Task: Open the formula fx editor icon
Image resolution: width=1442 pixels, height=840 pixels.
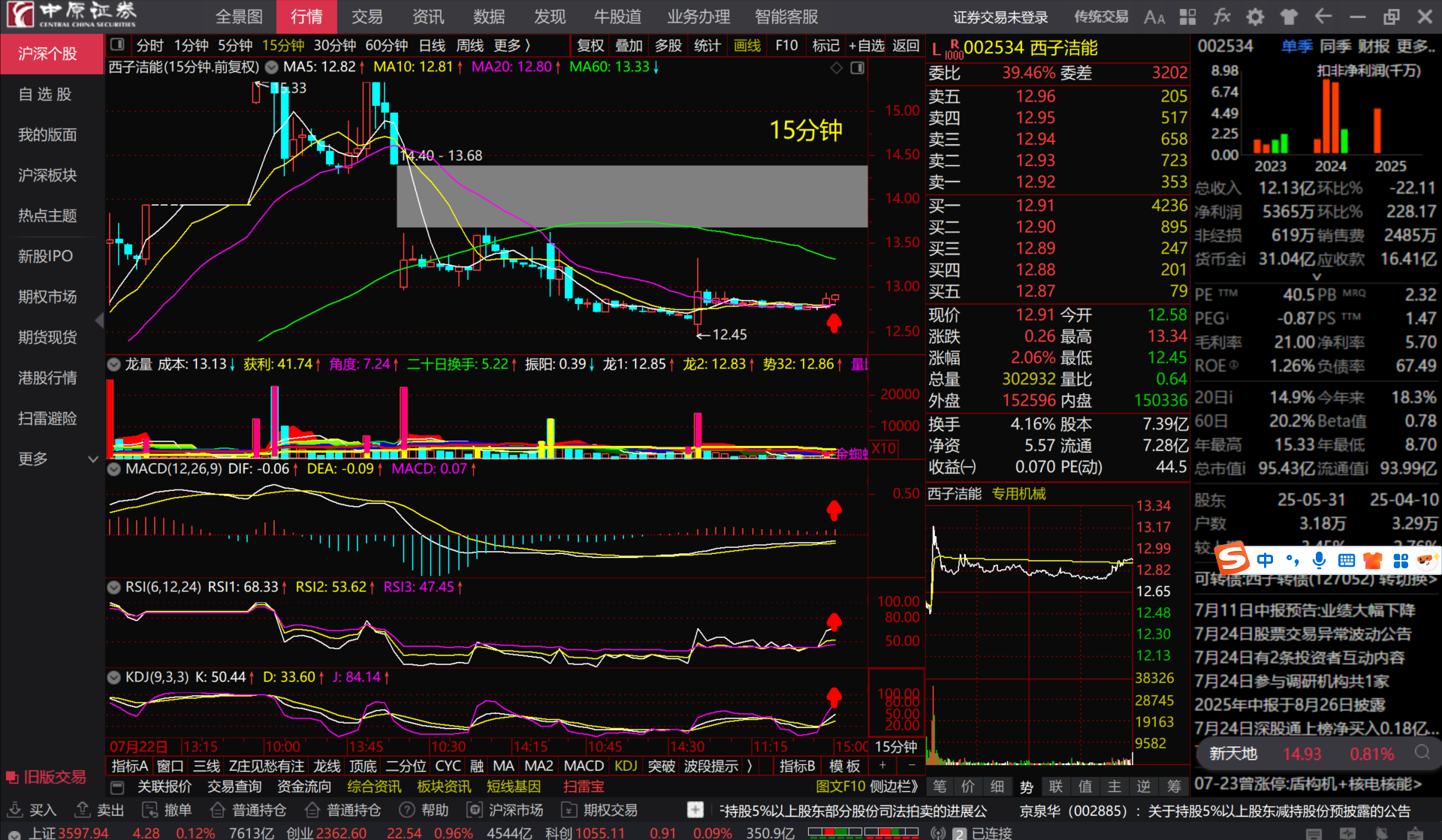Action: (1222, 17)
